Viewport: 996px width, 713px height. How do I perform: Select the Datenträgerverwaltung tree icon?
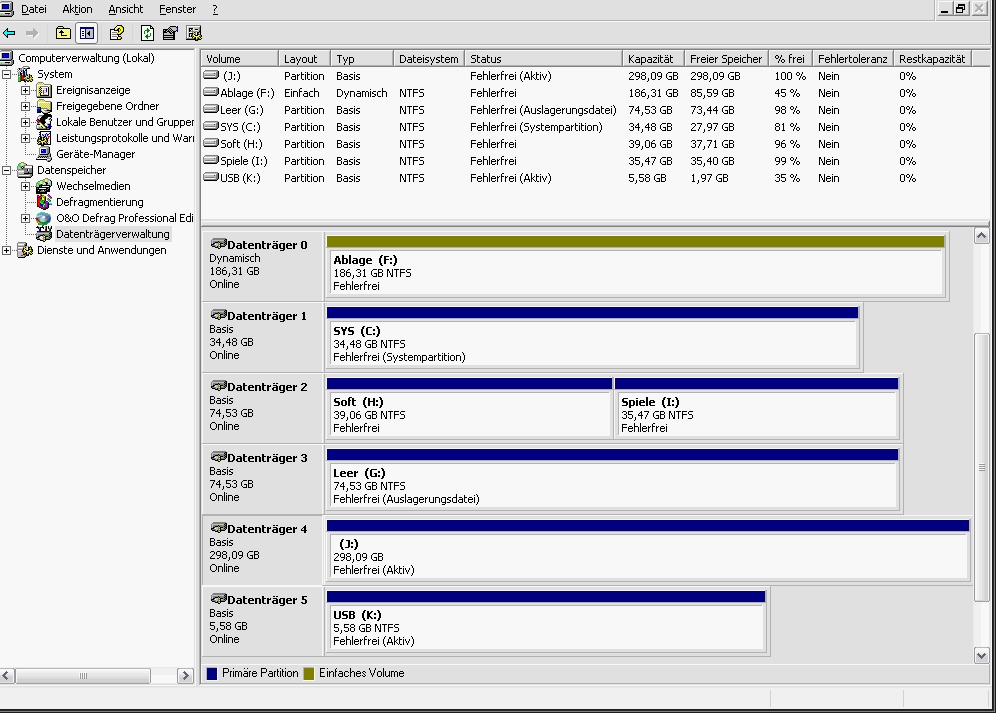click(44, 234)
